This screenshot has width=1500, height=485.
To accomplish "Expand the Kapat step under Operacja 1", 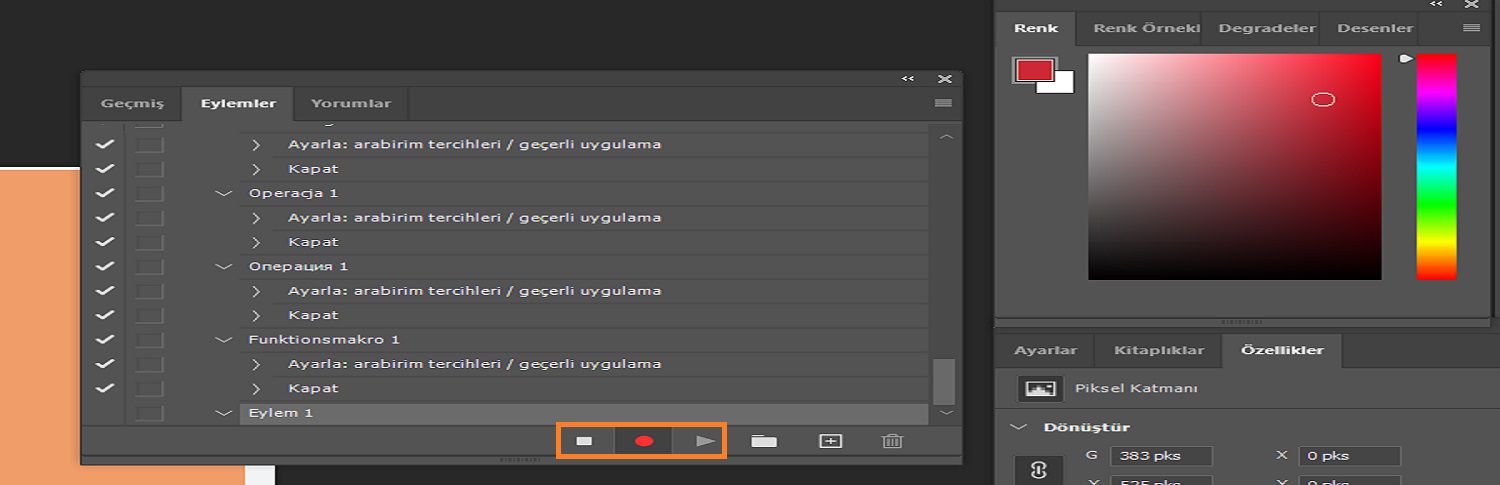I will pos(256,242).
